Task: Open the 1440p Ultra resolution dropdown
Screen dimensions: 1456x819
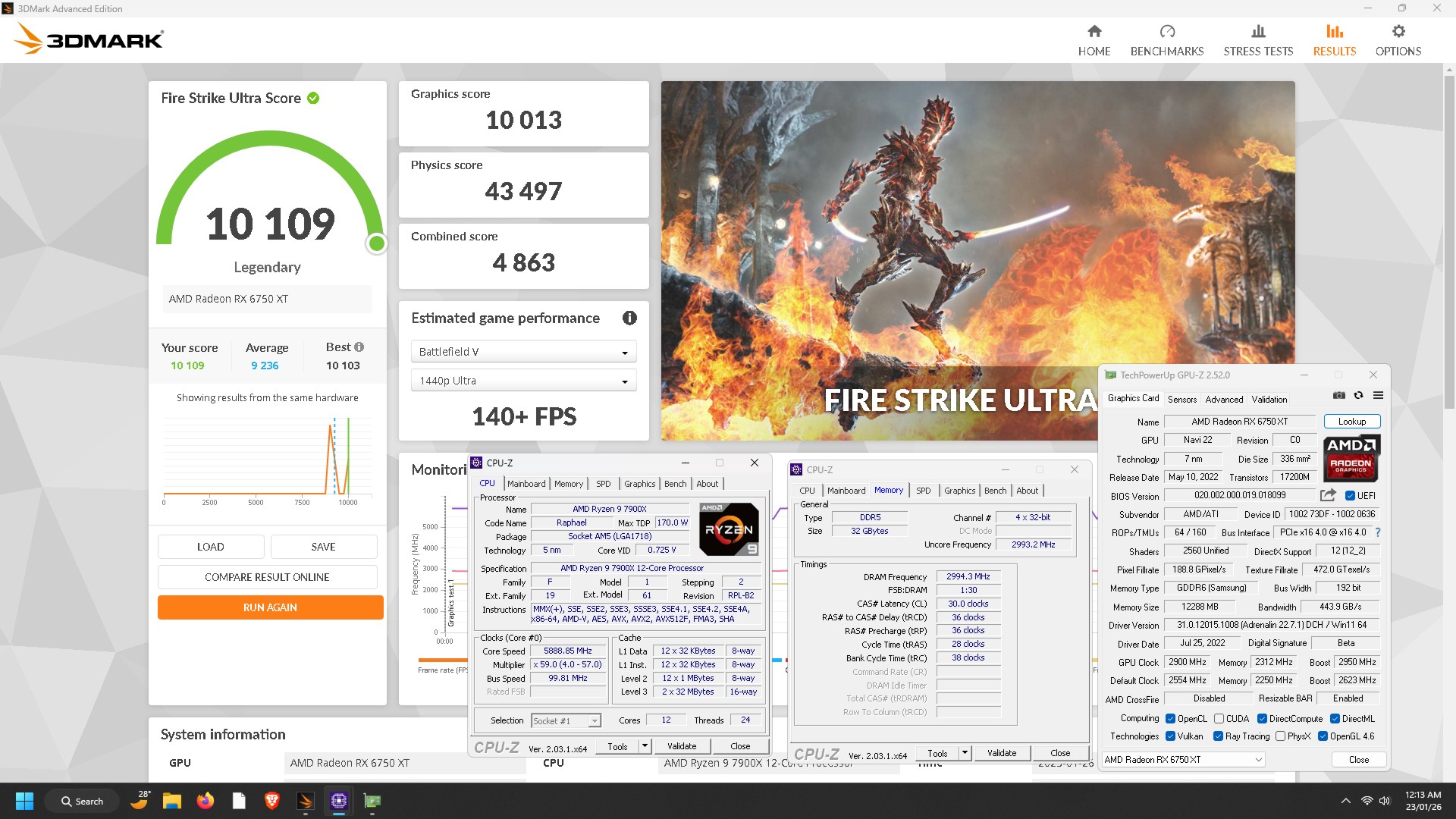Action: [x=523, y=381]
